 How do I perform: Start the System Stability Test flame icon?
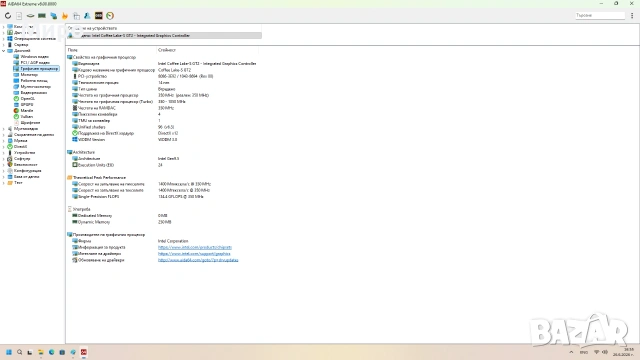pyautogui.click(x=64, y=16)
